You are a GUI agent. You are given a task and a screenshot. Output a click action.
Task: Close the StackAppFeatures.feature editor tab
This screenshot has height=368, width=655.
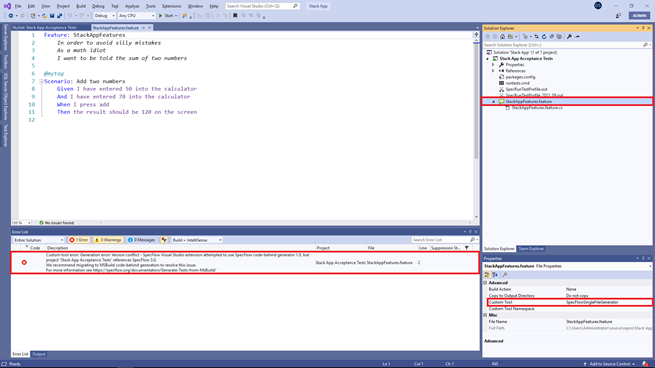(x=150, y=28)
